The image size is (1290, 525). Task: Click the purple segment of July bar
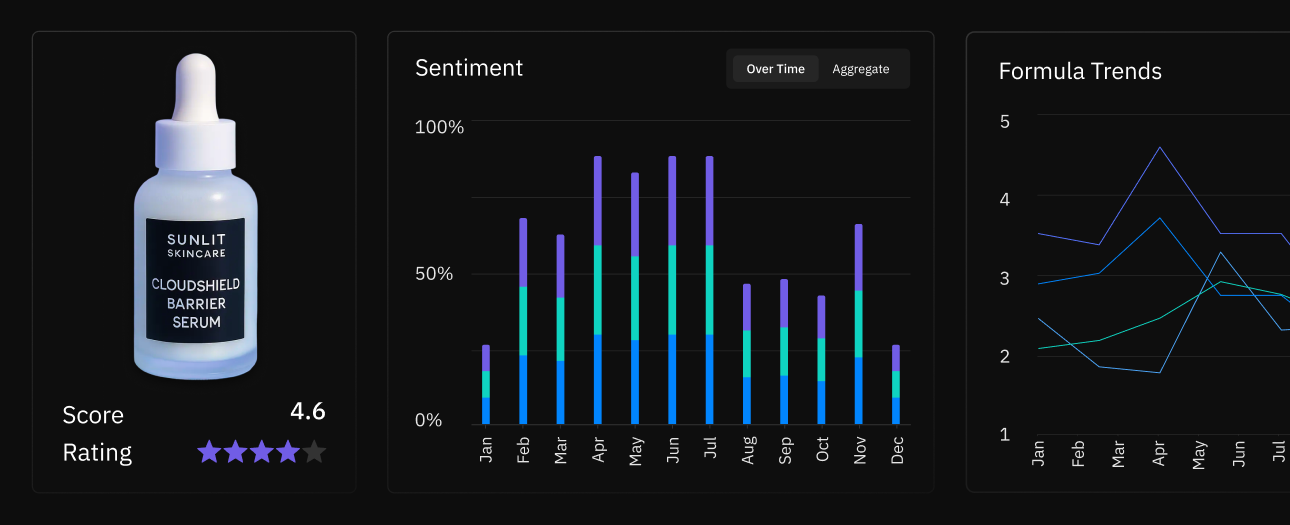point(710,201)
